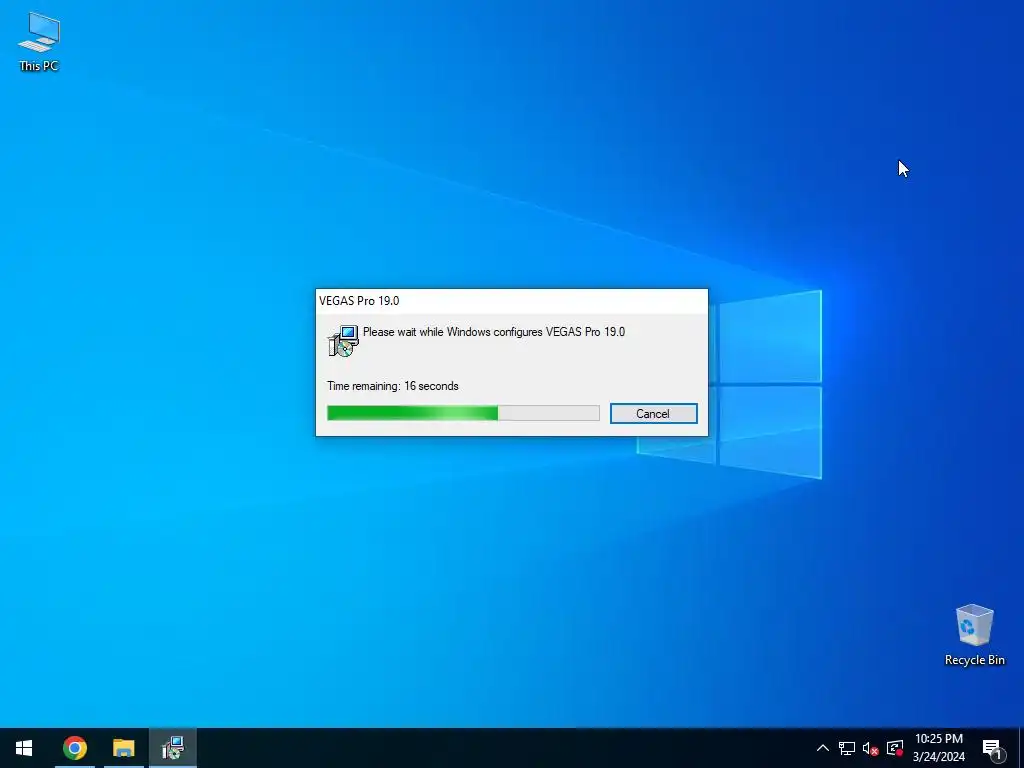Click the Show desktop sliver on the taskbar

pos(1021,748)
